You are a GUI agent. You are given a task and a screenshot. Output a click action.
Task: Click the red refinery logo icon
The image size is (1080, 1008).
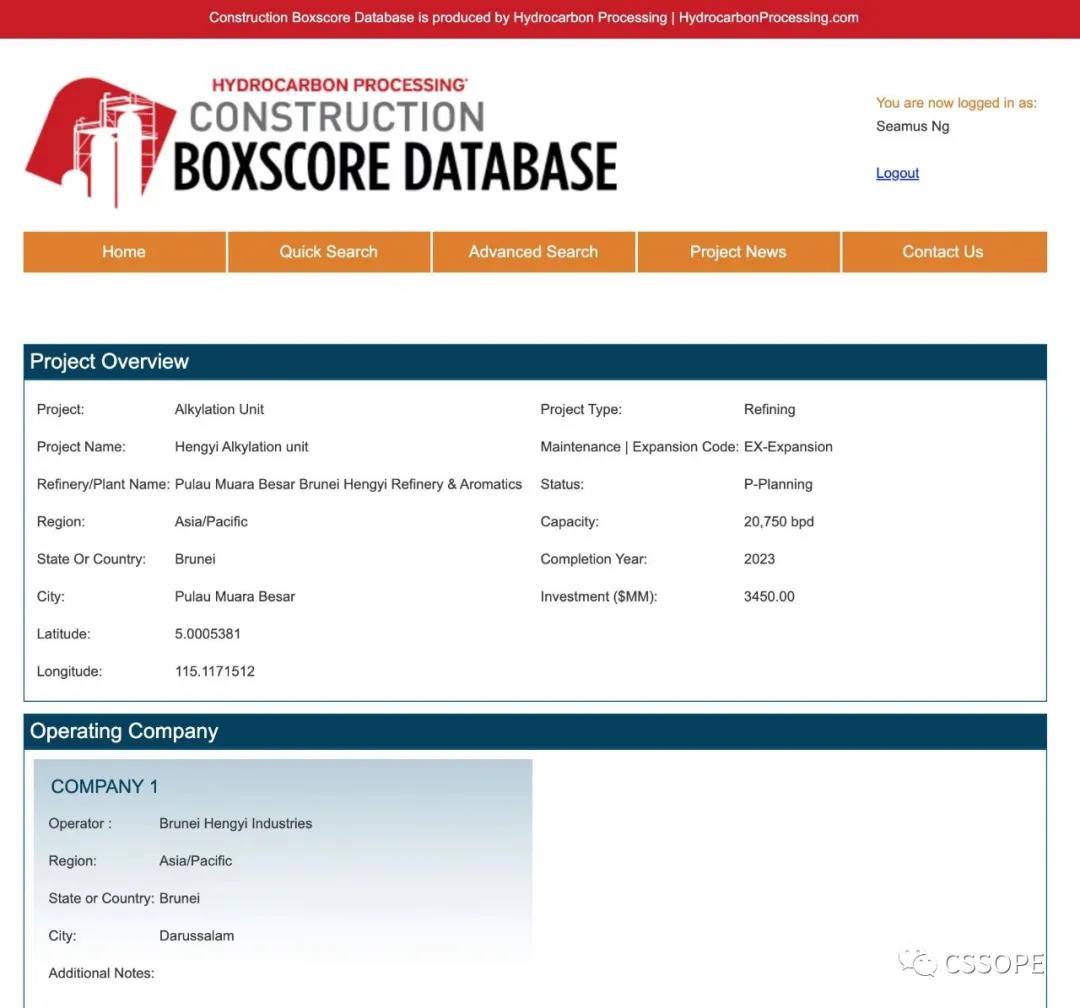[x=98, y=142]
